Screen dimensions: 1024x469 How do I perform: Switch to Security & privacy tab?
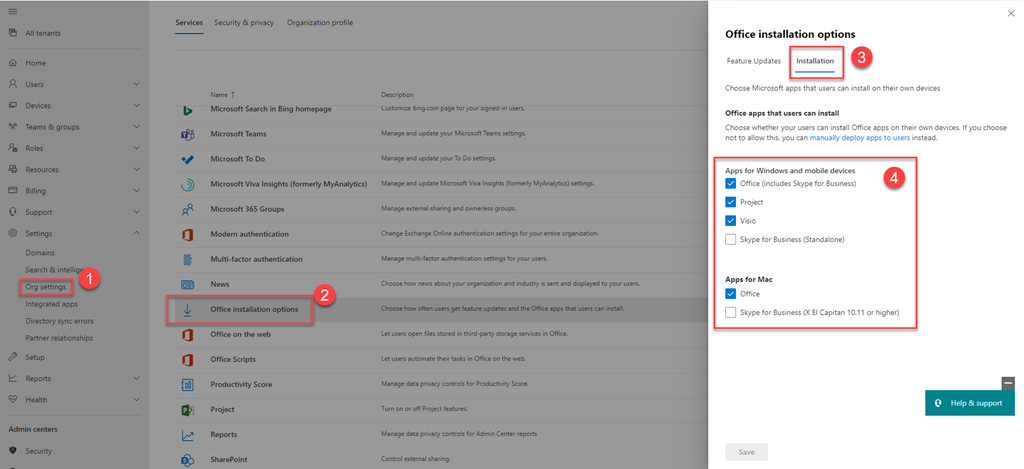(x=244, y=23)
